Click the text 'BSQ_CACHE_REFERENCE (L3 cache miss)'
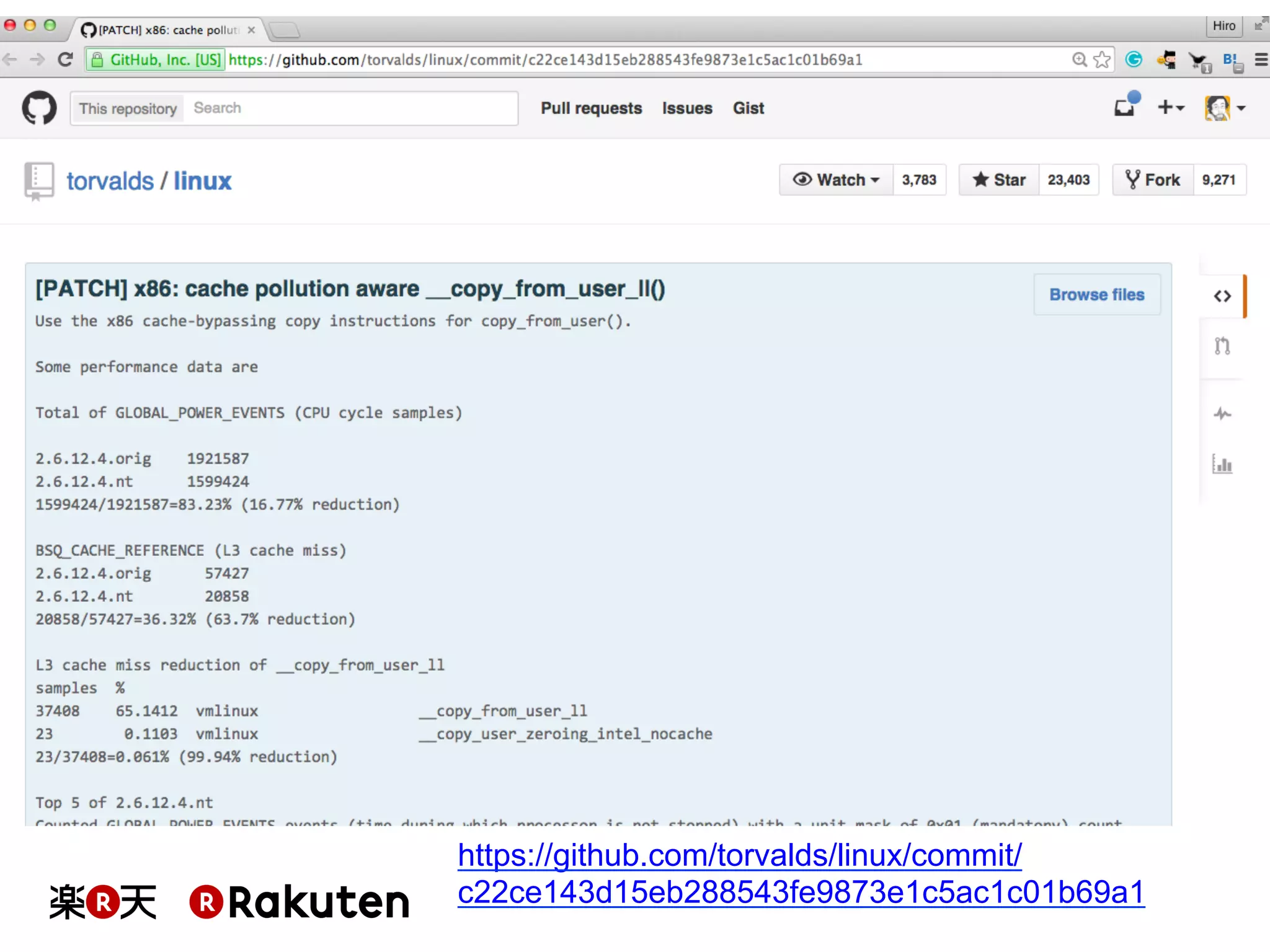1270x952 pixels. [191, 550]
